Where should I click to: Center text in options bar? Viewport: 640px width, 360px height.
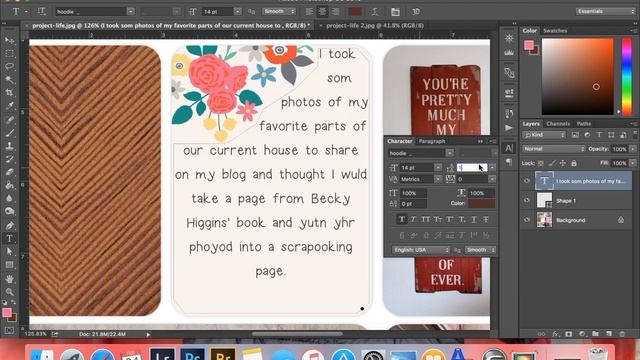point(322,12)
